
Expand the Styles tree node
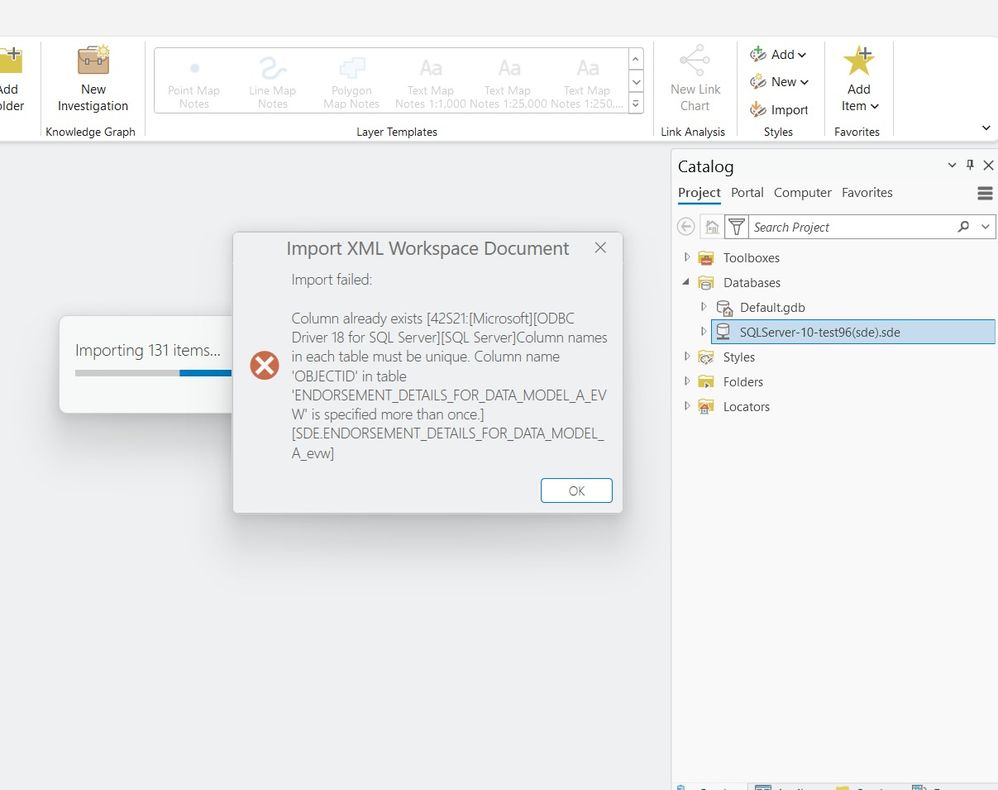click(x=686, y=356)
